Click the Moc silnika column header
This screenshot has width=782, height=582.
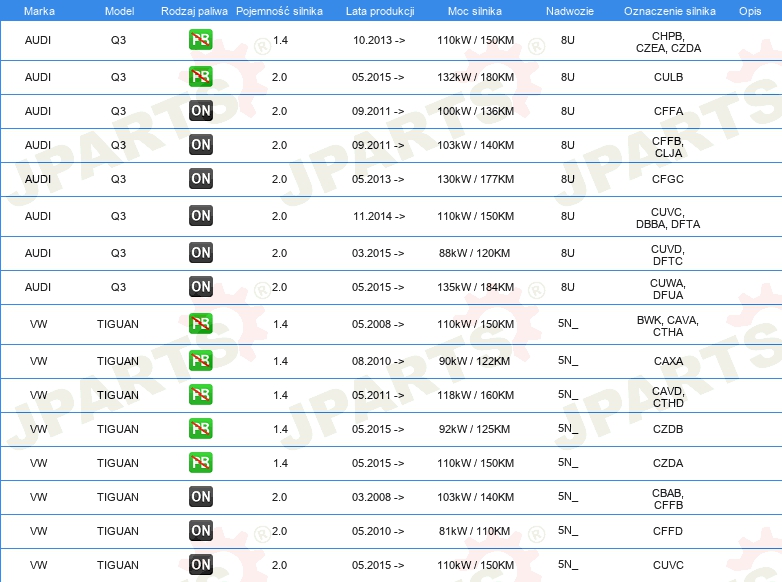click(x=475, y=11)
